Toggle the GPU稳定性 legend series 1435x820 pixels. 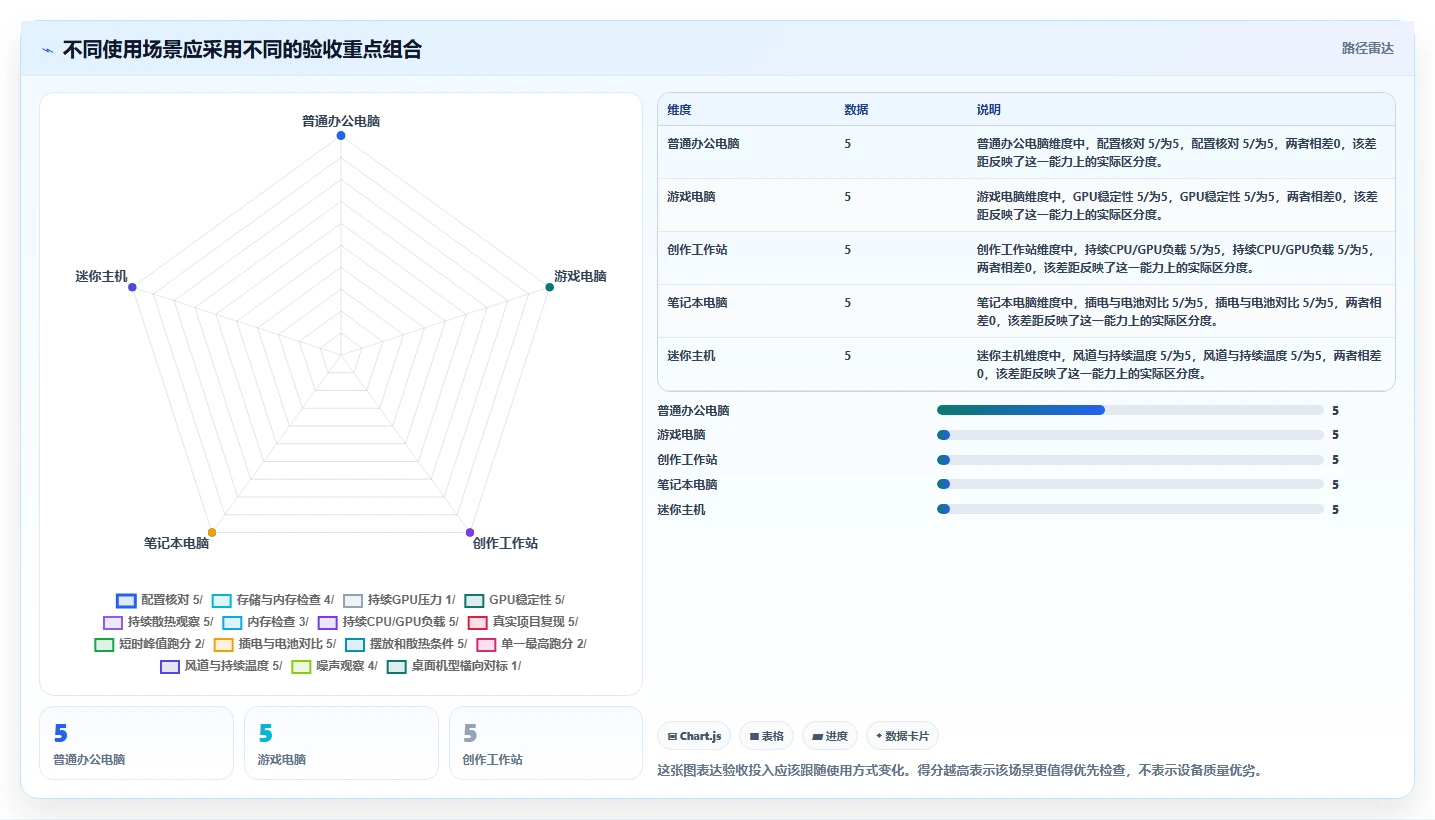pyautogui.click(x=515, y=600)
